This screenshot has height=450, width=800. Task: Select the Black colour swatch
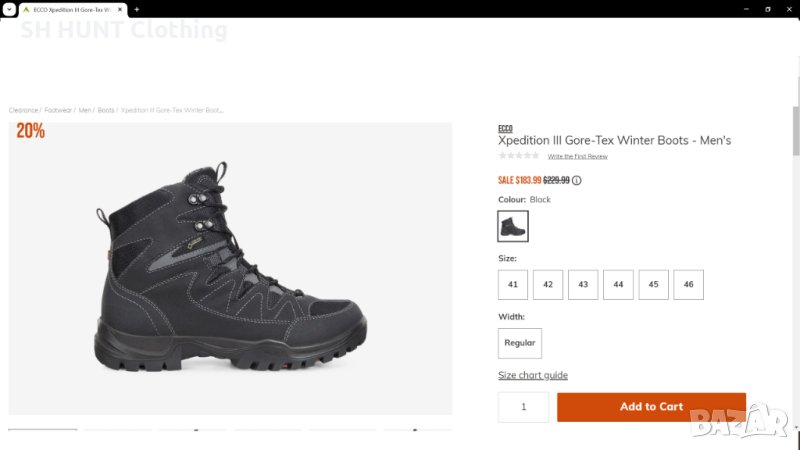[x=513, y=227]
